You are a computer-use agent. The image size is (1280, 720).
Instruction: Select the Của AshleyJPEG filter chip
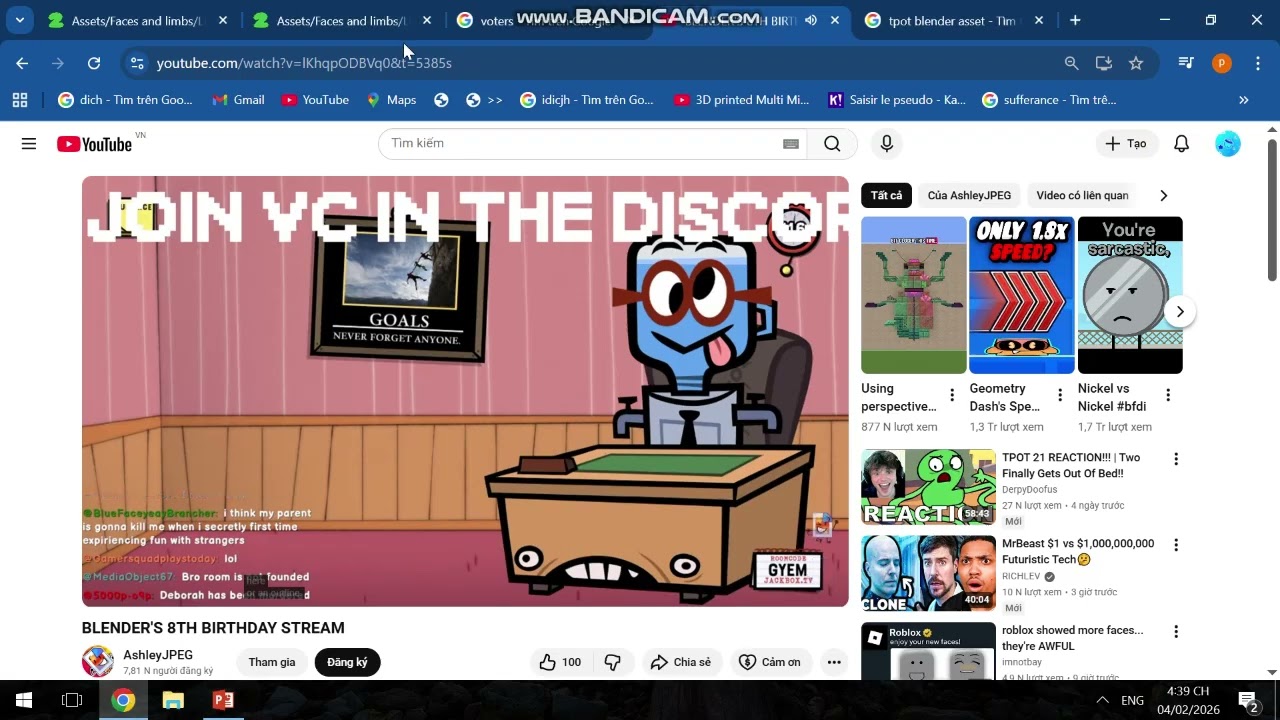pos(969,196)
